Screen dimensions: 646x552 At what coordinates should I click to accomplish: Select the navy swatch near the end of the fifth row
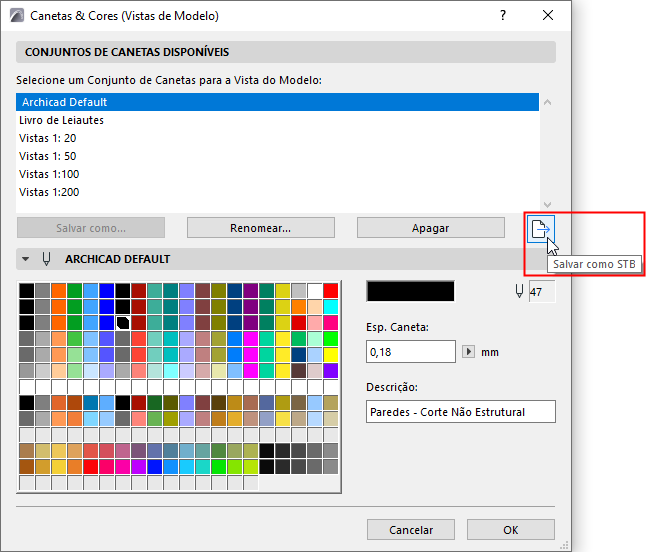click(299, 355)
